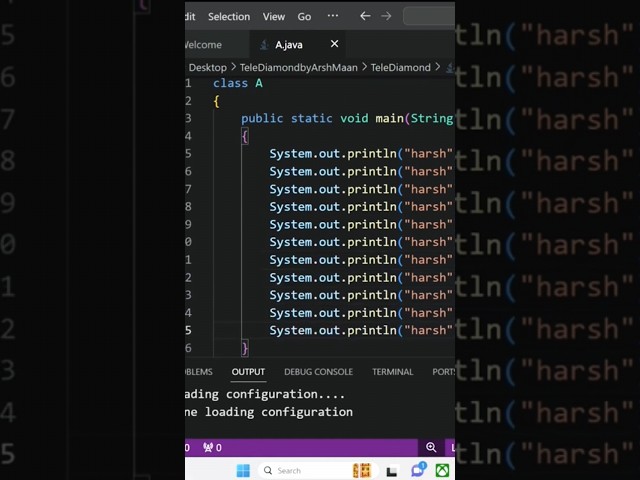640x480 pixels.
Task: Open the Chat app with notification badge
Action: coord(418,470)
